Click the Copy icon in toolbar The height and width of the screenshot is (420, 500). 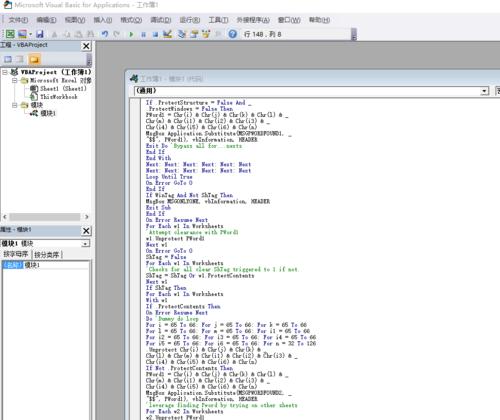(x=67, y=34)
